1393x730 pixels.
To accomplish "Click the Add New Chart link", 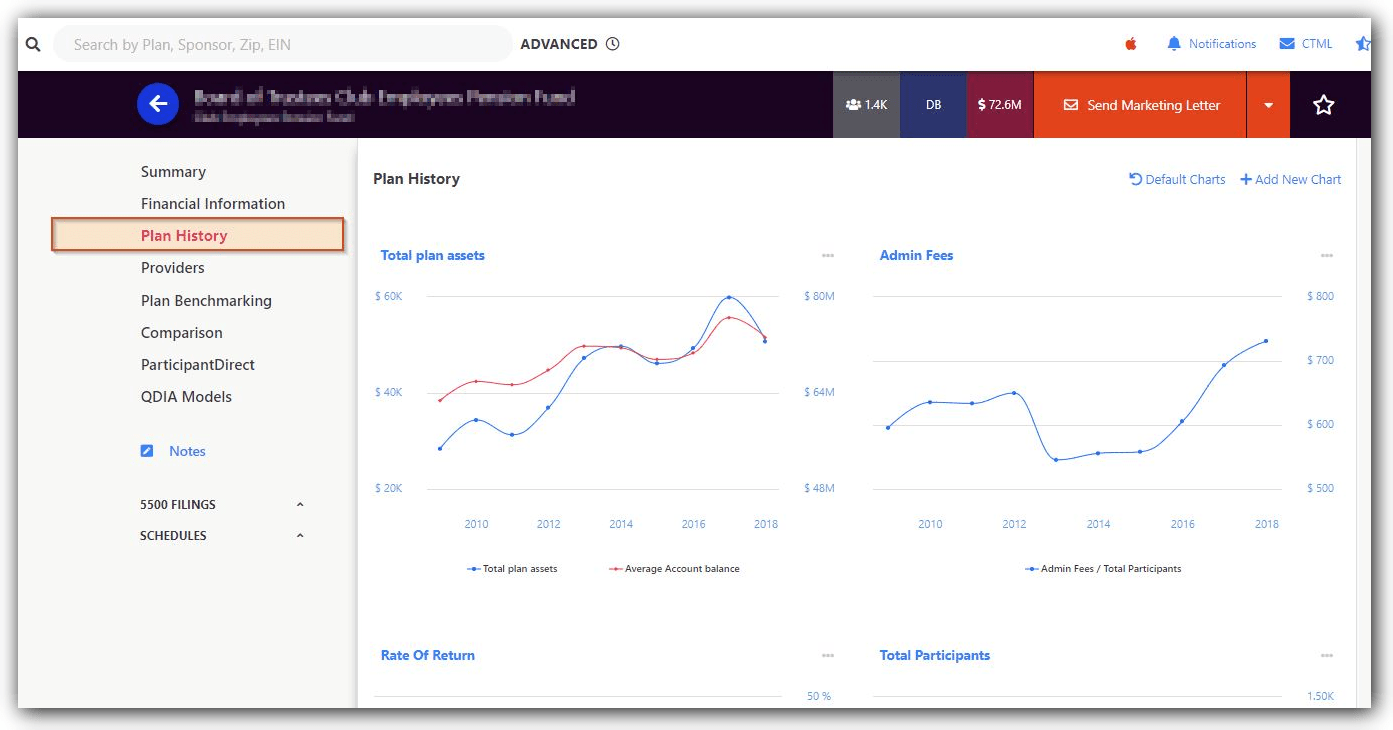I will pyautogui.click(x=1290, y=179).
